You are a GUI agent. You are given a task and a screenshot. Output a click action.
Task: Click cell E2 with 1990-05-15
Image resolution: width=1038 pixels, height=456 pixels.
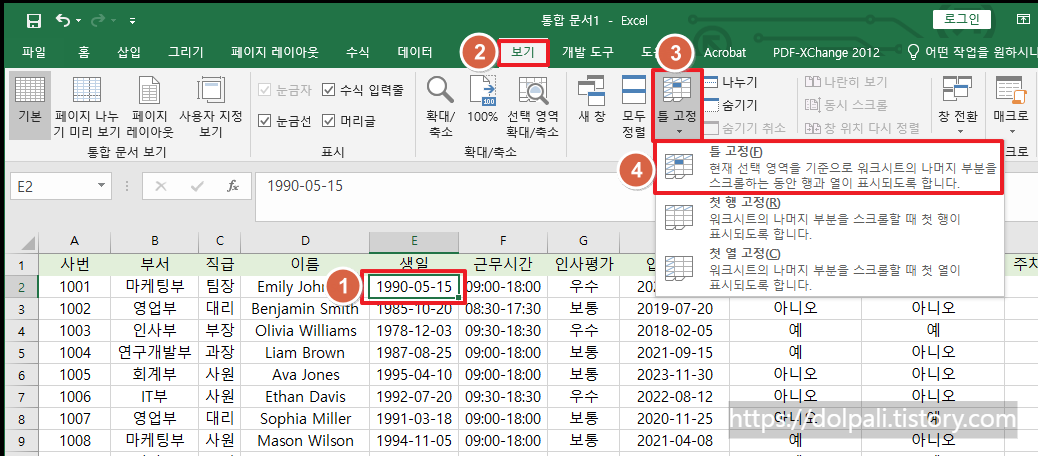414,287
